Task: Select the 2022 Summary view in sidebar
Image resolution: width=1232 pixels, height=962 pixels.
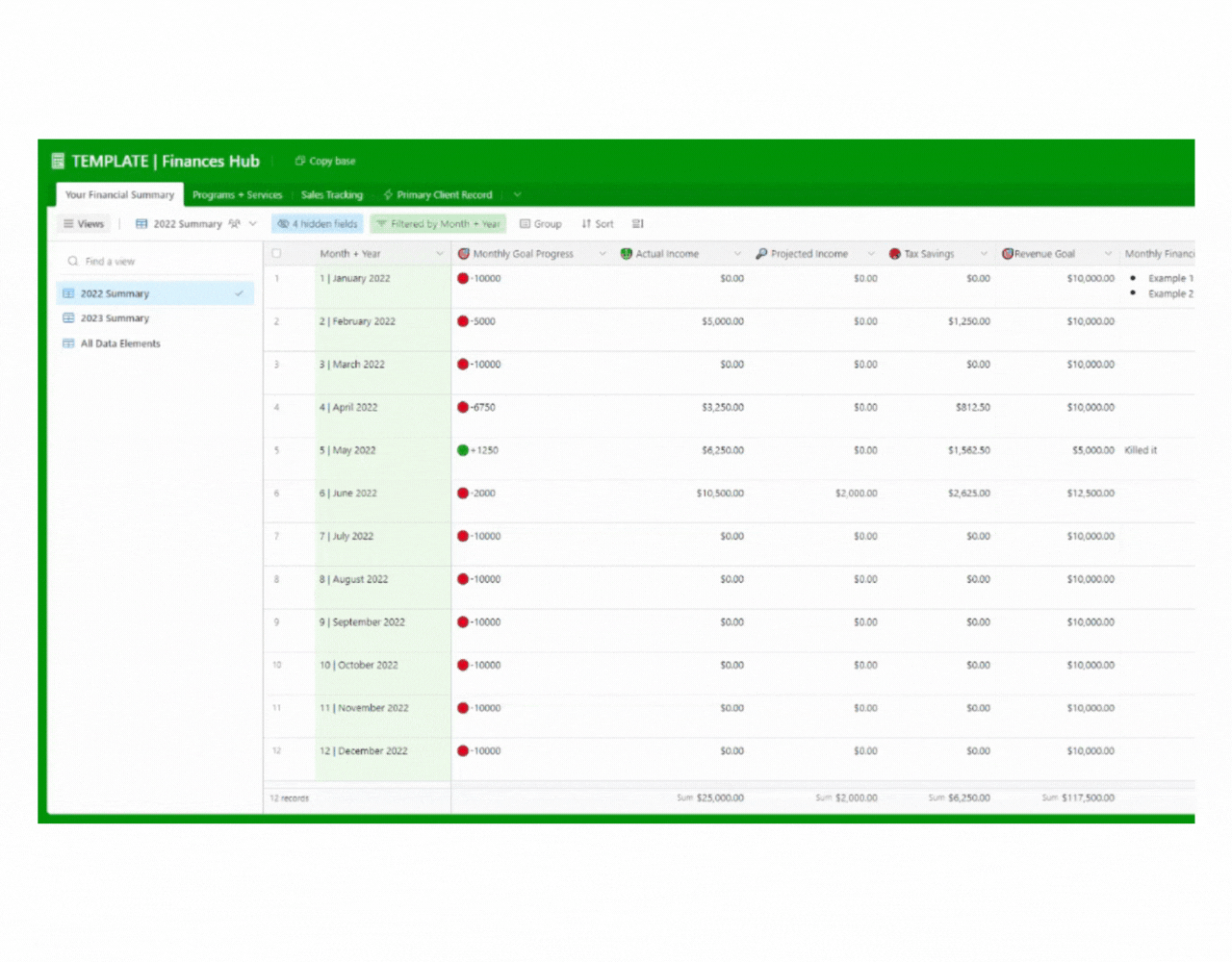Action: [155, 293]
